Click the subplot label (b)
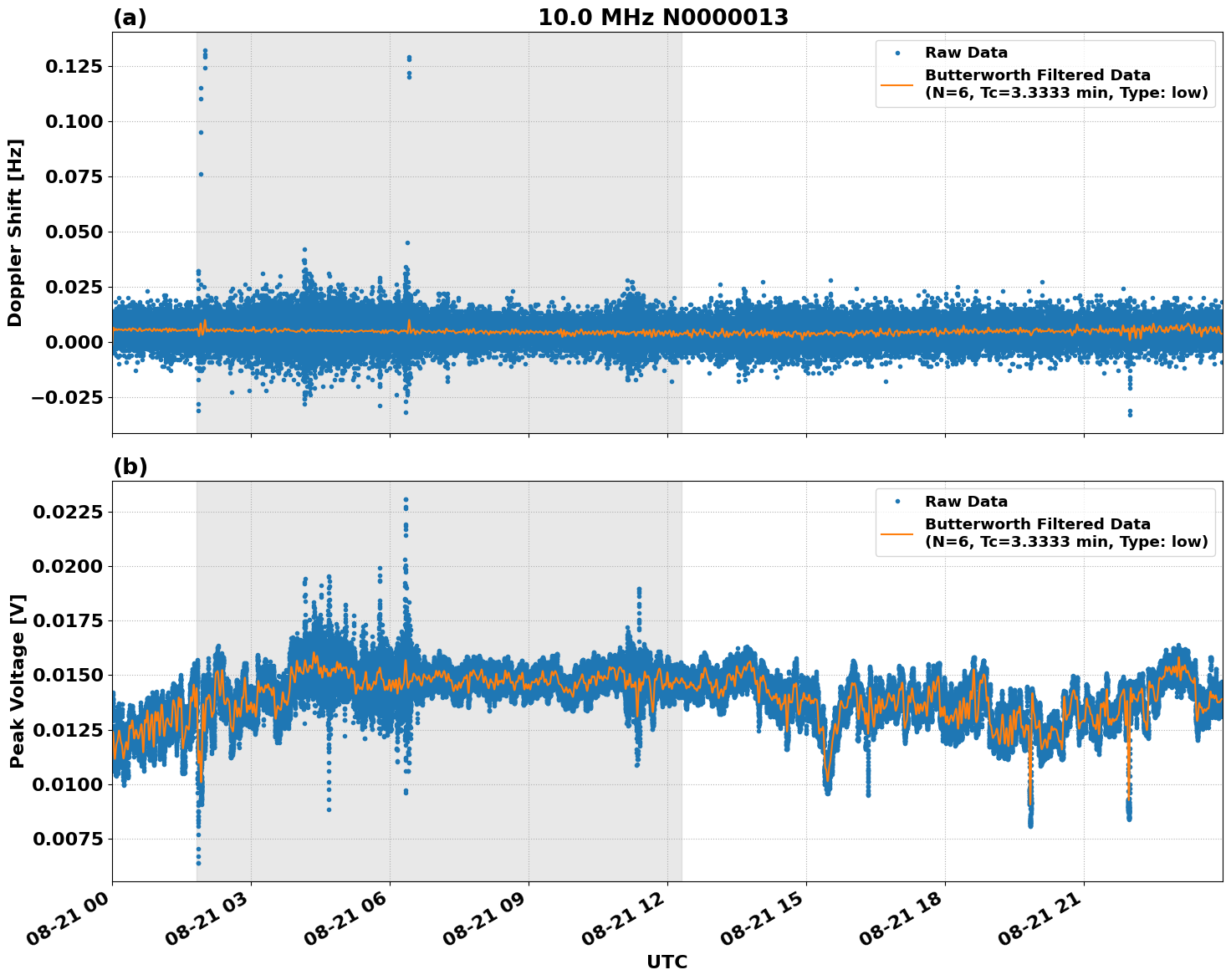 tap(131, 467)
